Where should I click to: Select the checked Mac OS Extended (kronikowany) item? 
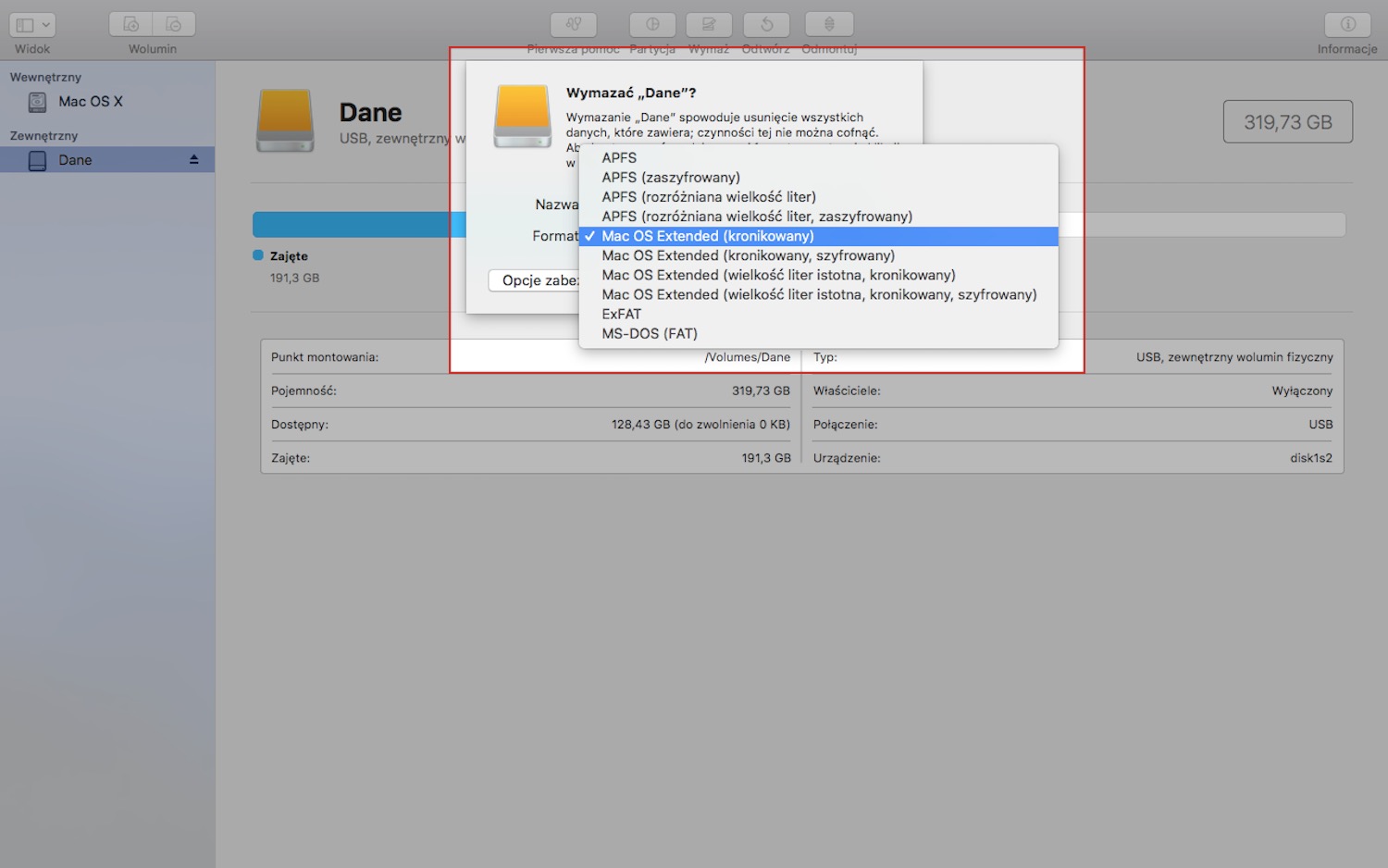708,237
